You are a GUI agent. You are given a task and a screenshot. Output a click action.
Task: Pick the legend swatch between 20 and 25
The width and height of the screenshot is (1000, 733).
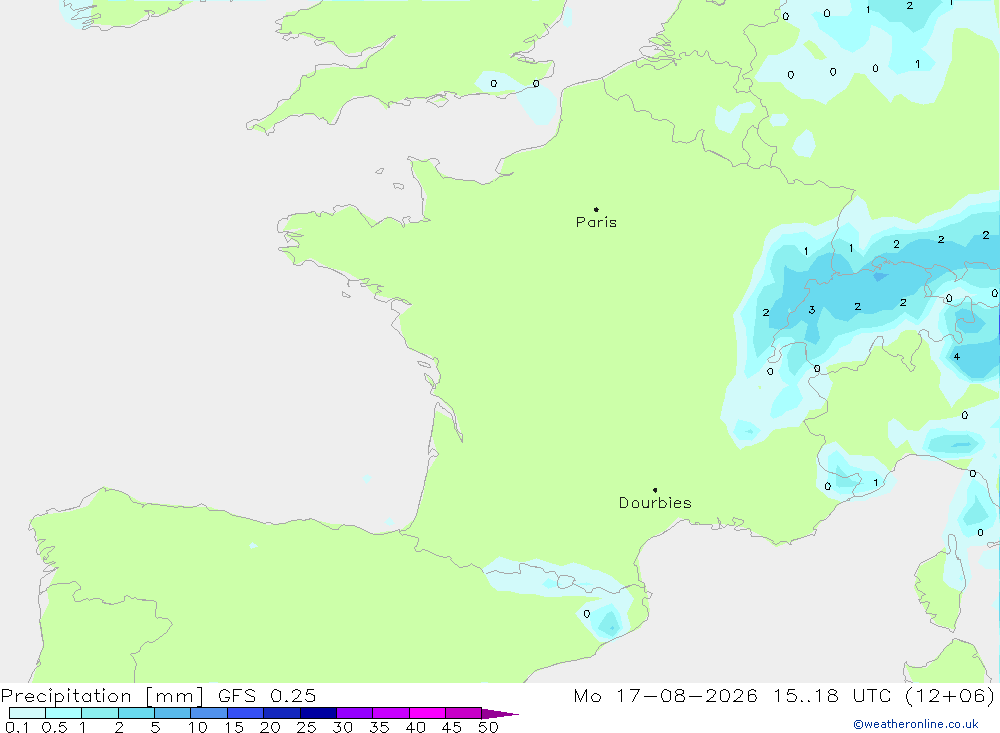point(282,713)
